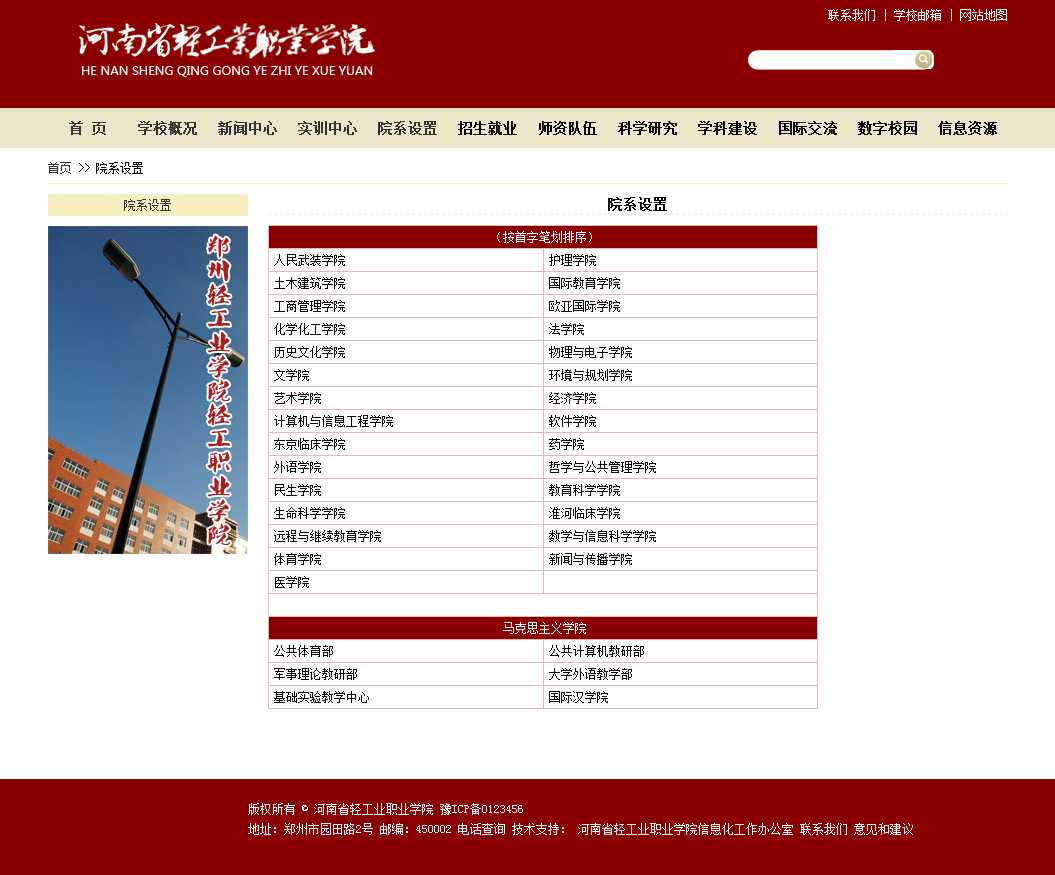The height and width of the screenshot is (875, 1055).
Task: Open the 软件学院 link
Action: 572,421
